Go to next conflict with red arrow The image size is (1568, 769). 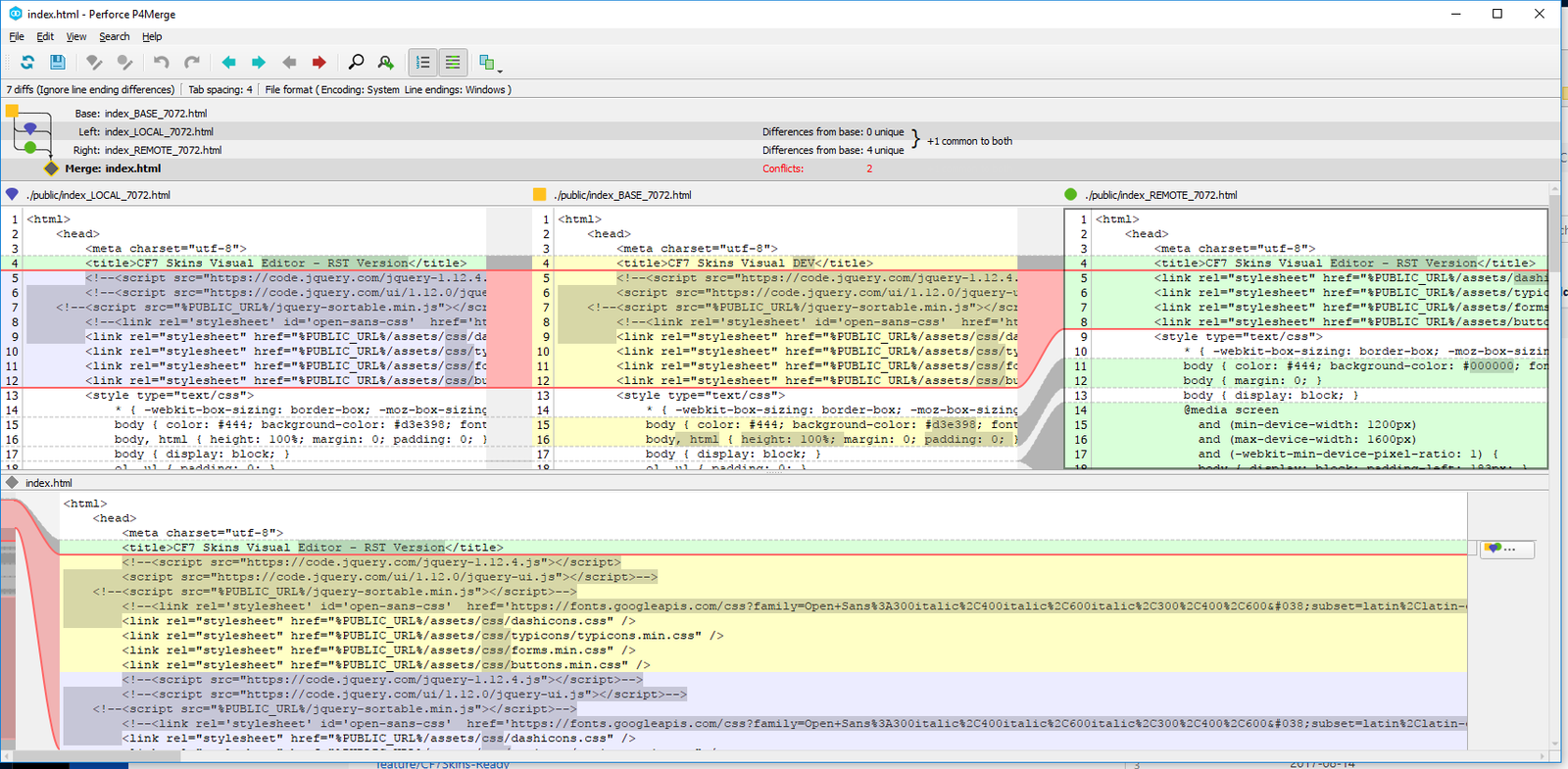click(318, 63)
